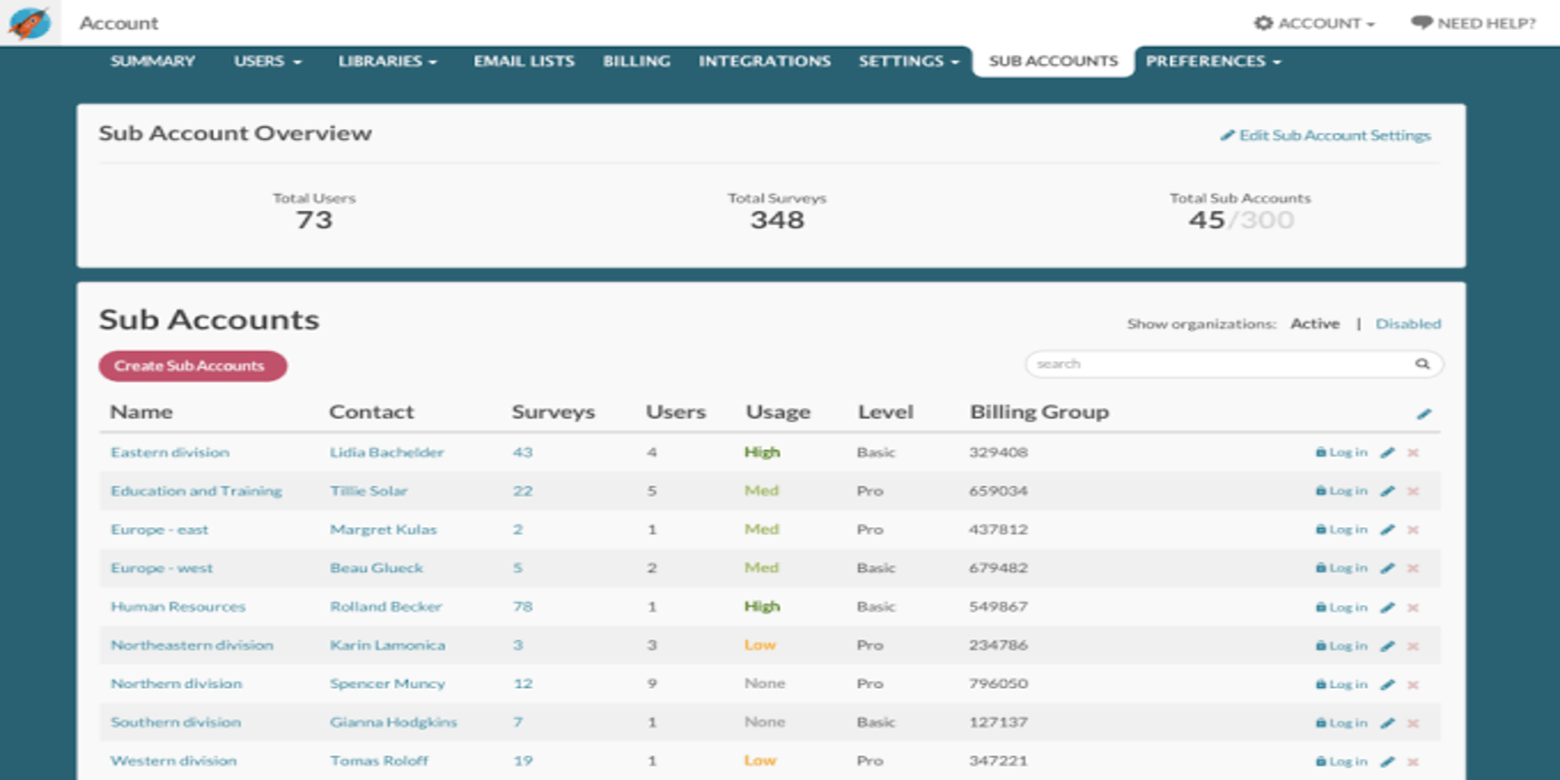Edit Western division via pencil icon
The height and width of the screenshot is (780, 1560).
pyautogui.click(x=1387, y=761)
